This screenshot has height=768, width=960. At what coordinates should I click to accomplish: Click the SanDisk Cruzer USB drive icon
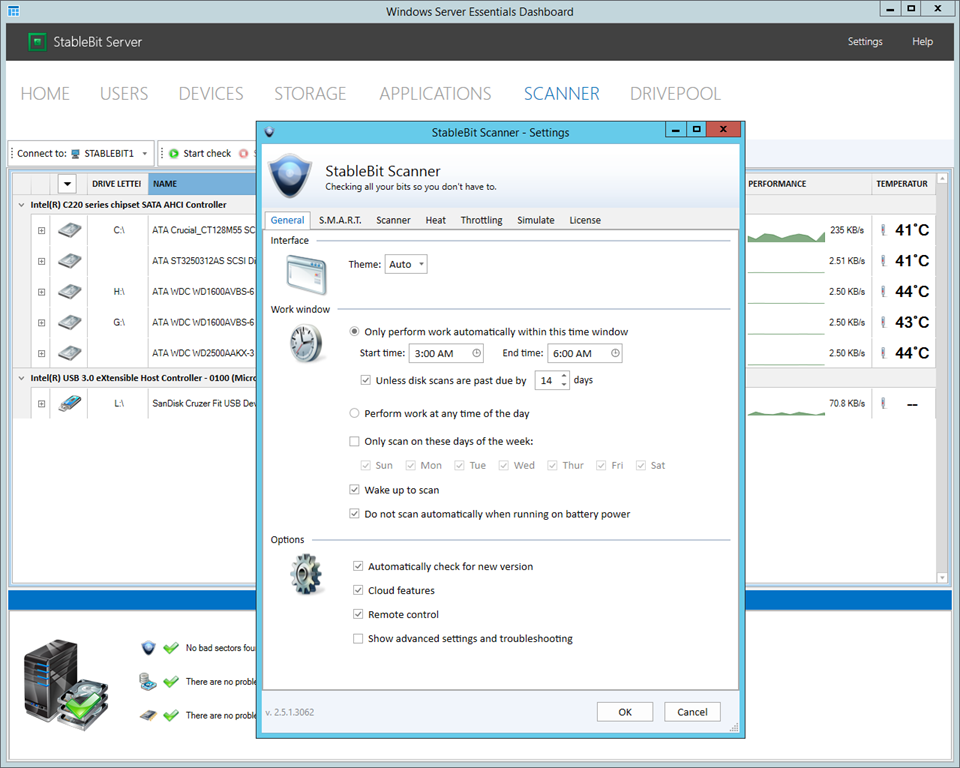[x=70, y=404]
